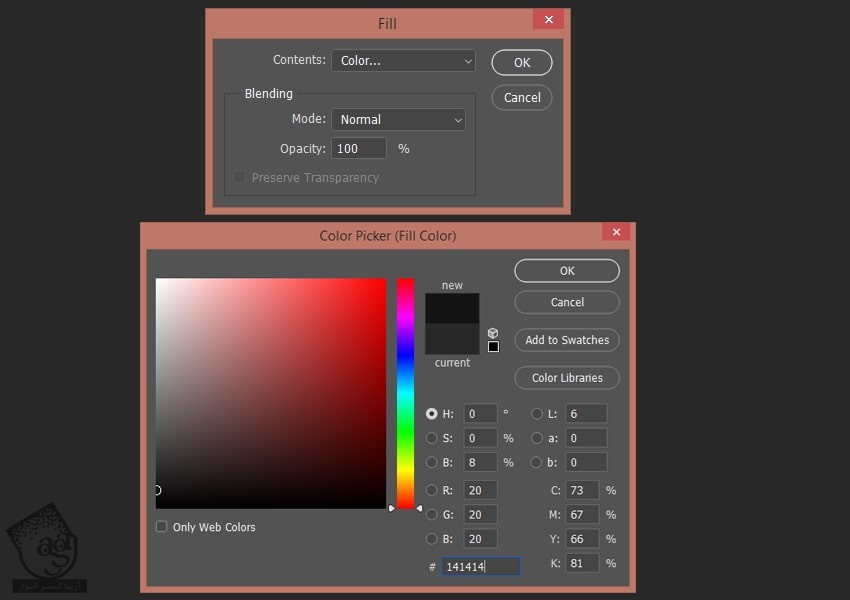
Task: Click the hex color input field
Action: pyautogui.click(x=480, y=566)
